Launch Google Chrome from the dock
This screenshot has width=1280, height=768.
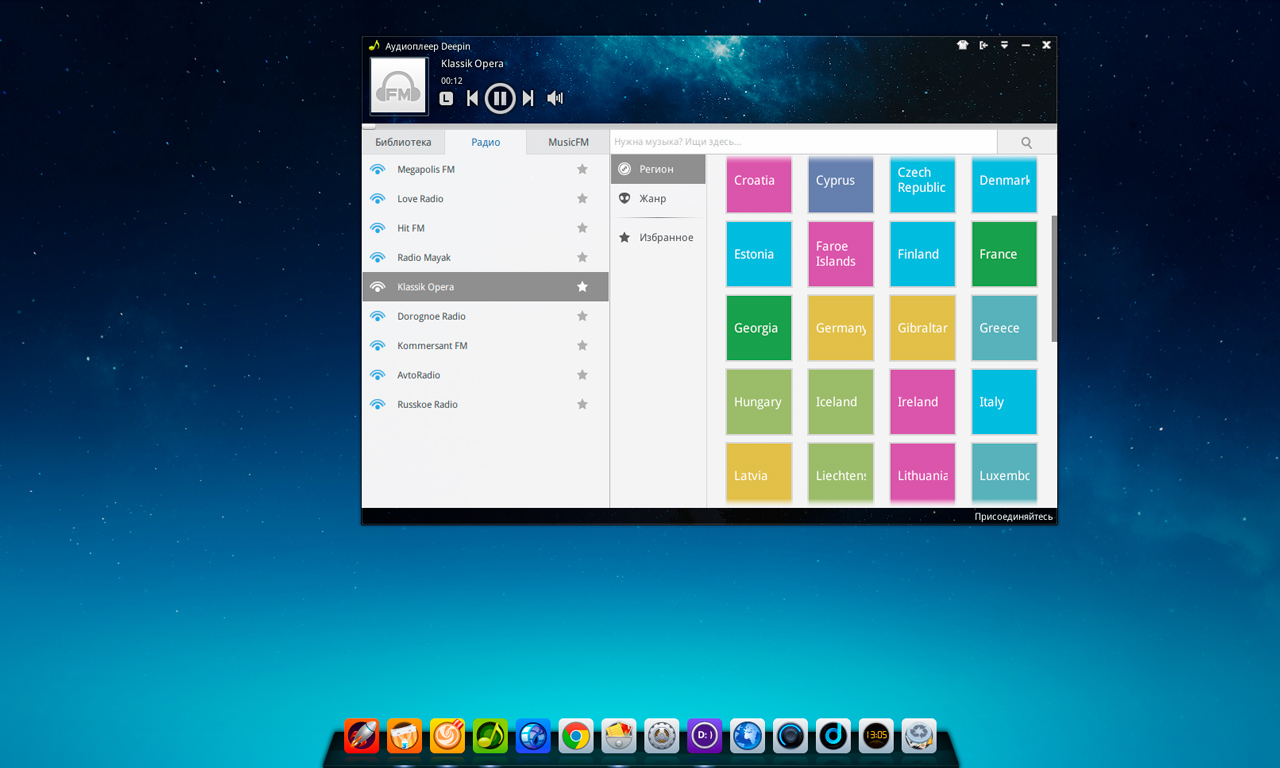click(575, 736)
